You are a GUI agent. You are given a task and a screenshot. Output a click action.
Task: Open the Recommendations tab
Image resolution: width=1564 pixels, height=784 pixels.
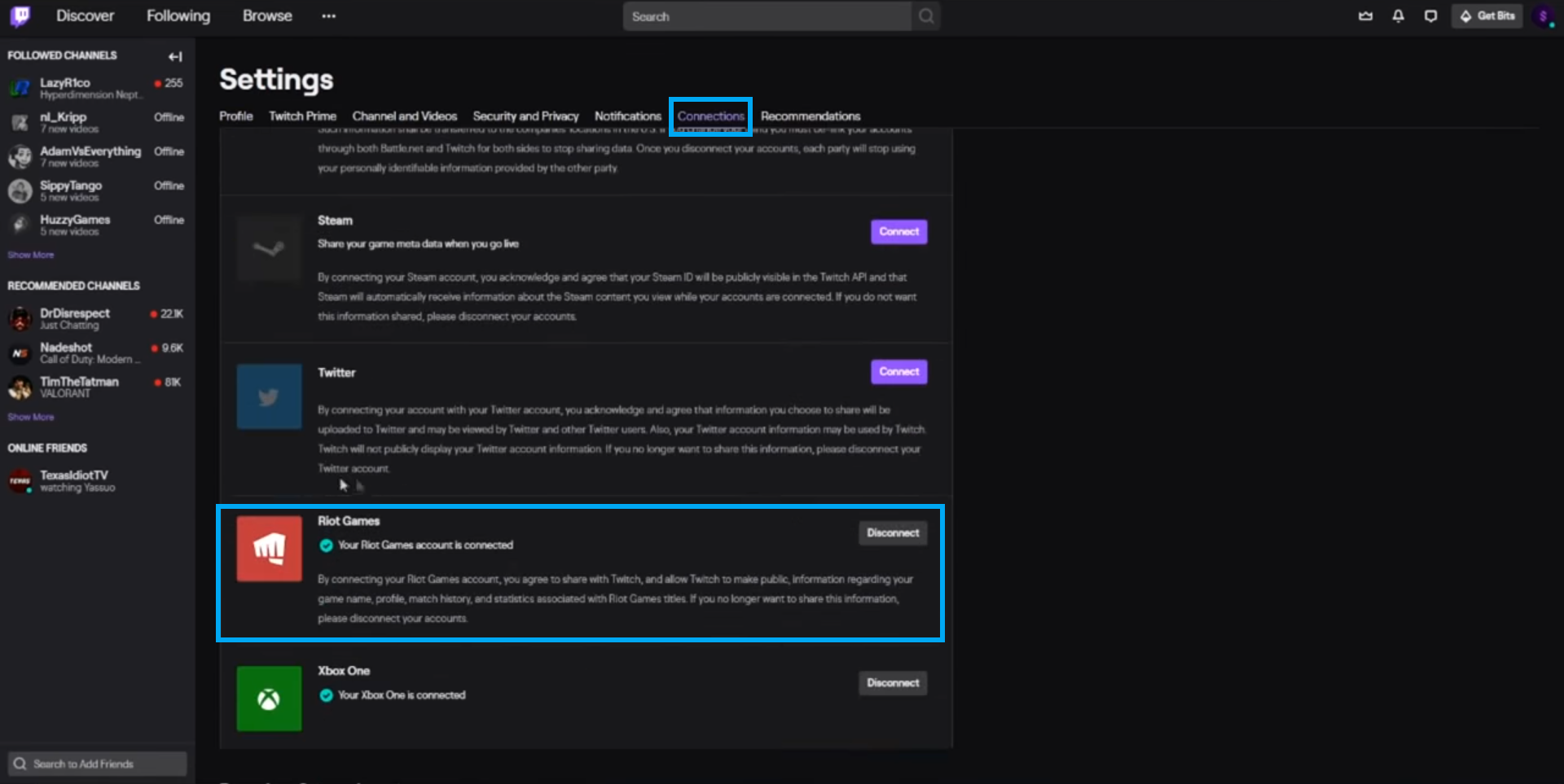click(x=811, y=116)
